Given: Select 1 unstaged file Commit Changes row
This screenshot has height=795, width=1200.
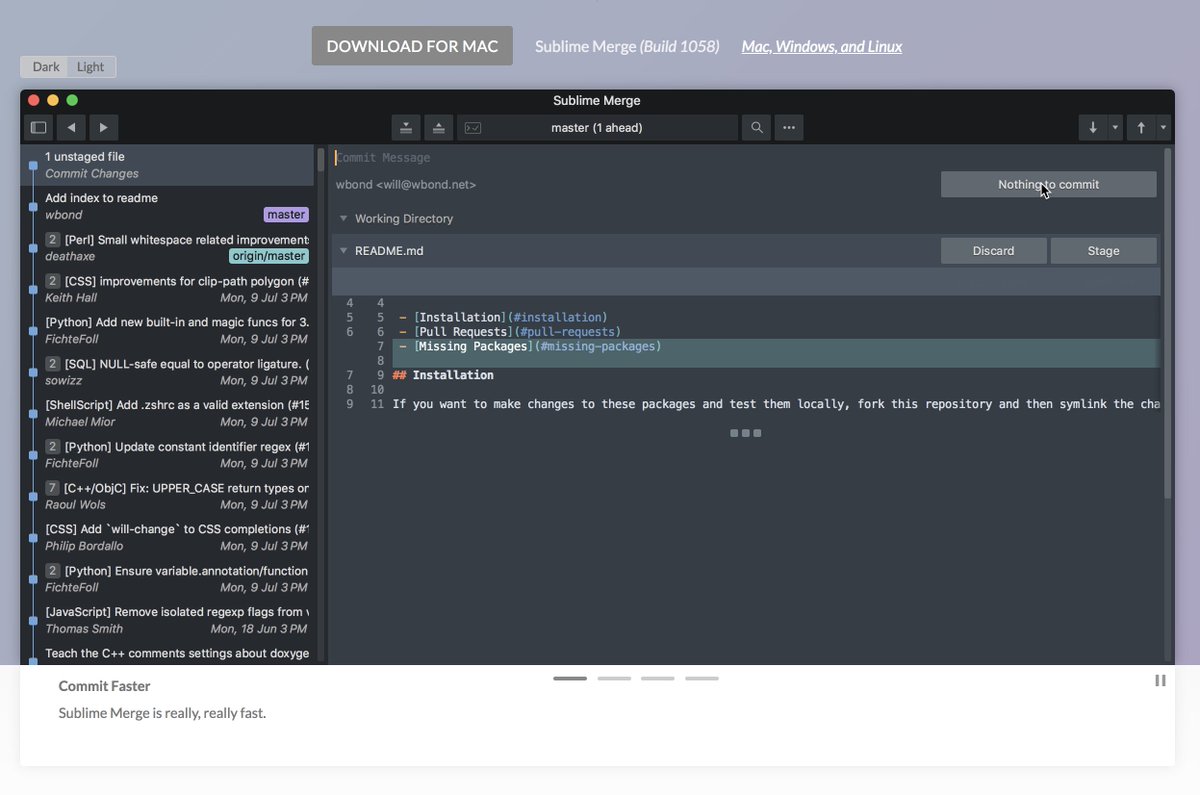Looking at the screenshot, I should point(168,165).
